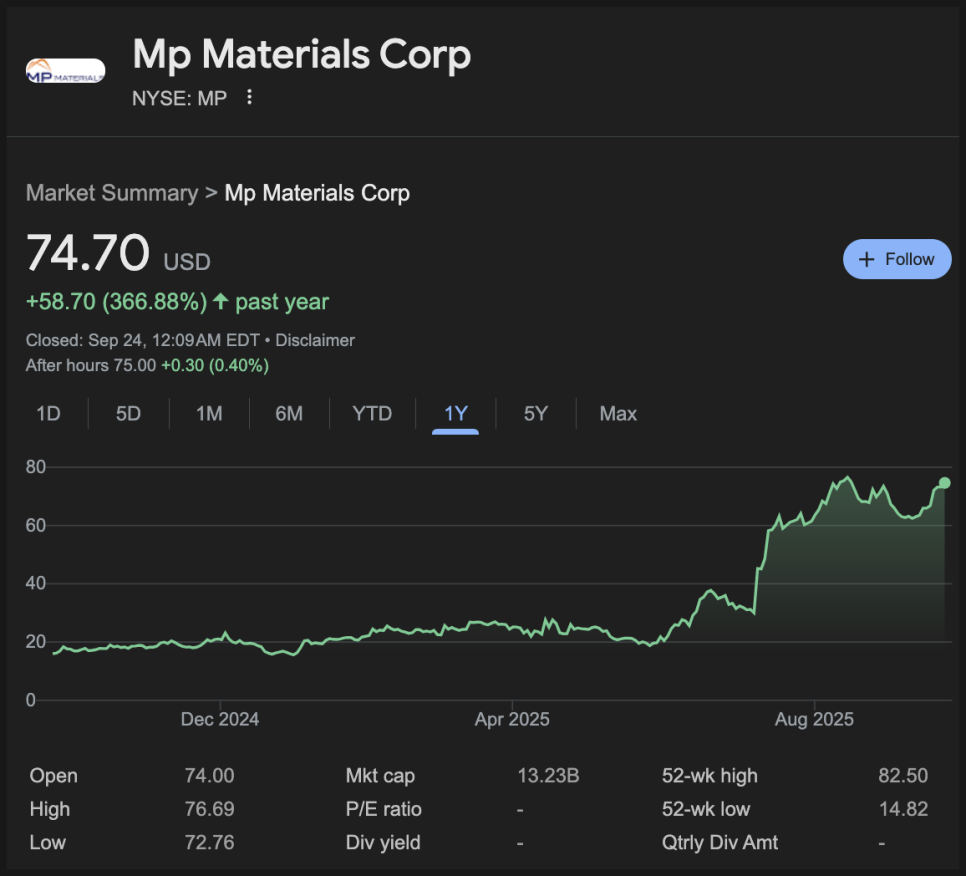Click the 52-wk low value 14.82
Screen dimensions: 966x876
coord(903,809)
